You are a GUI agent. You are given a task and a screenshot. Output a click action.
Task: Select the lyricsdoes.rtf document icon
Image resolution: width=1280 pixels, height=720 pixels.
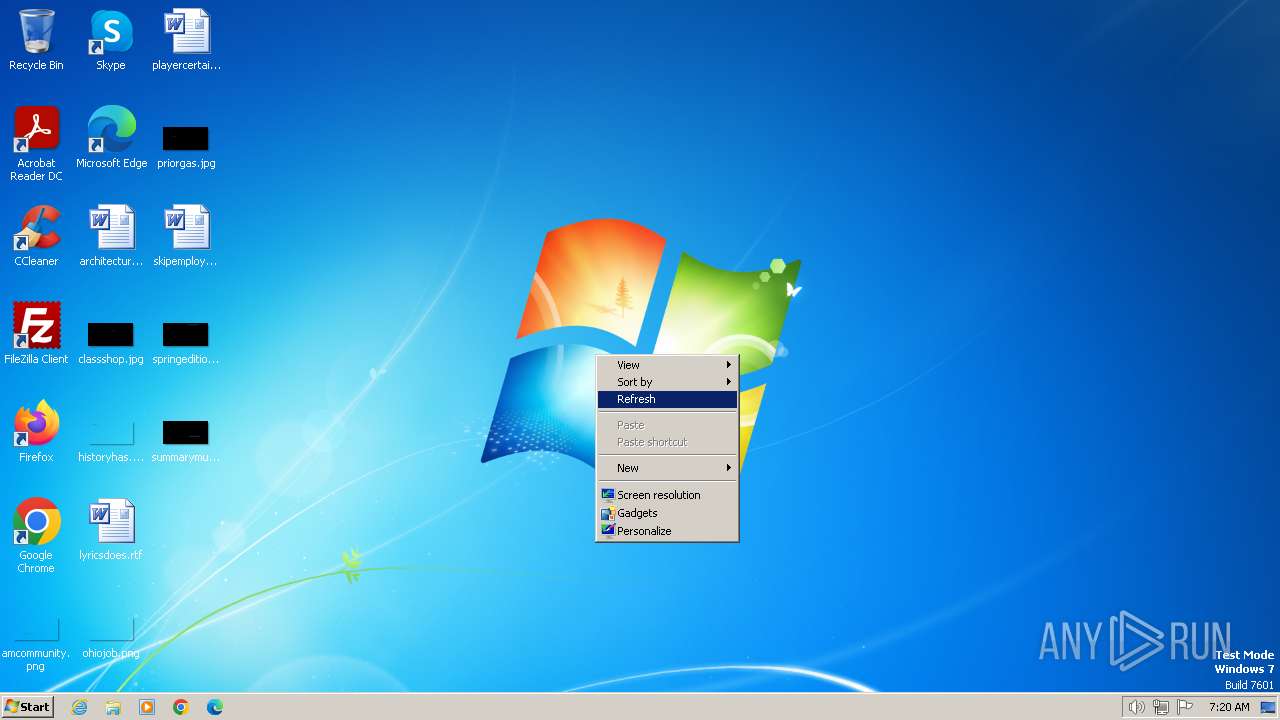point(111,530)
